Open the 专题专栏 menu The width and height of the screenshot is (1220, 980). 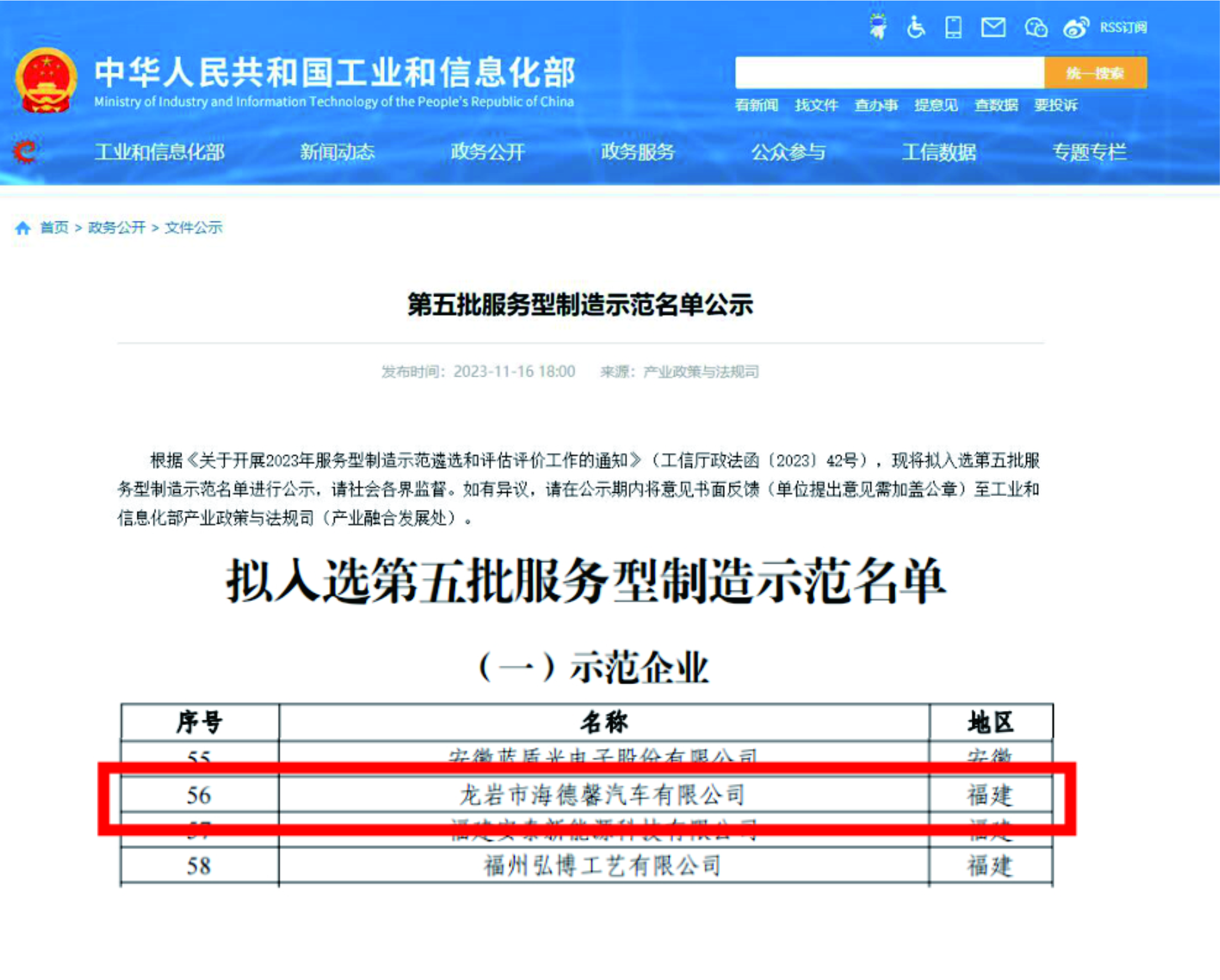point(1090,151)
